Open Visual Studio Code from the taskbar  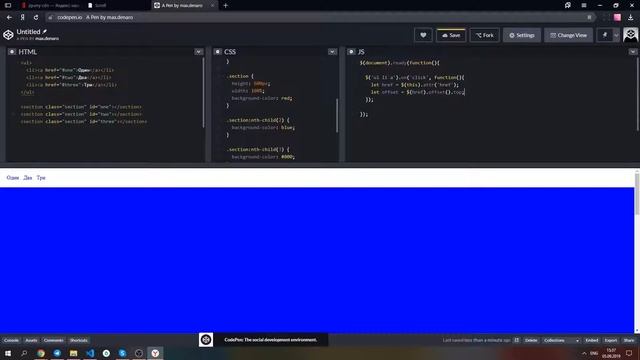tap(90, 353)
